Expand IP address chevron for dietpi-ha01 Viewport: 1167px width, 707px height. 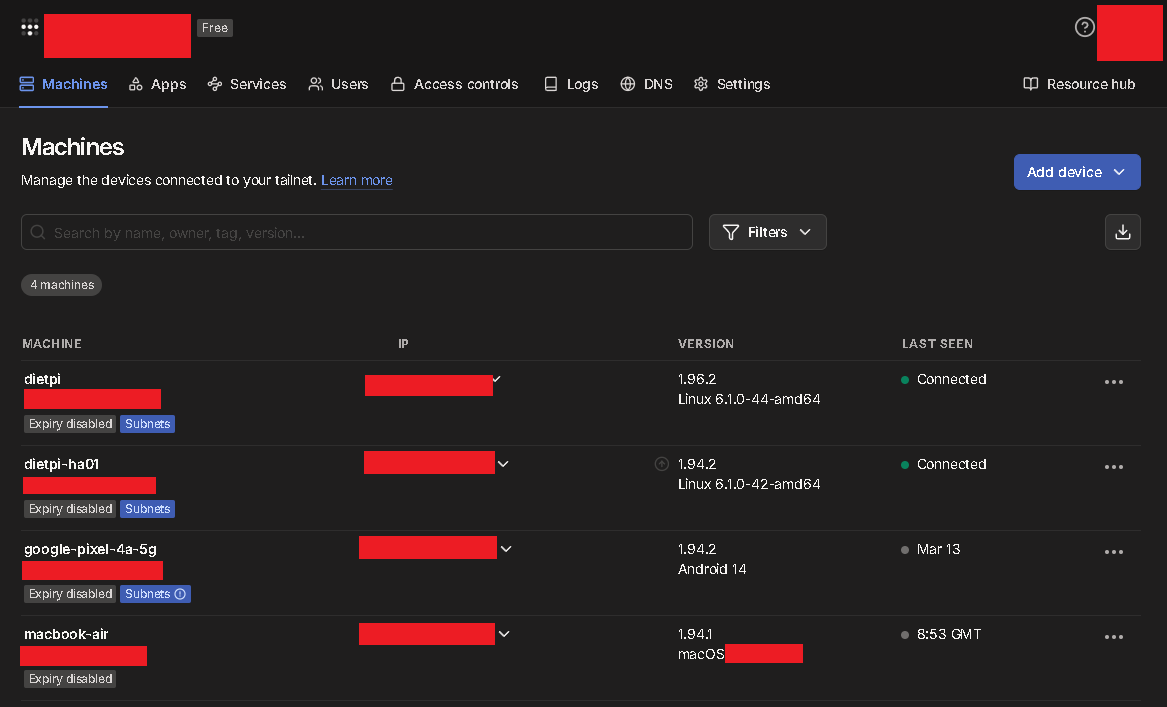[503, 464]
